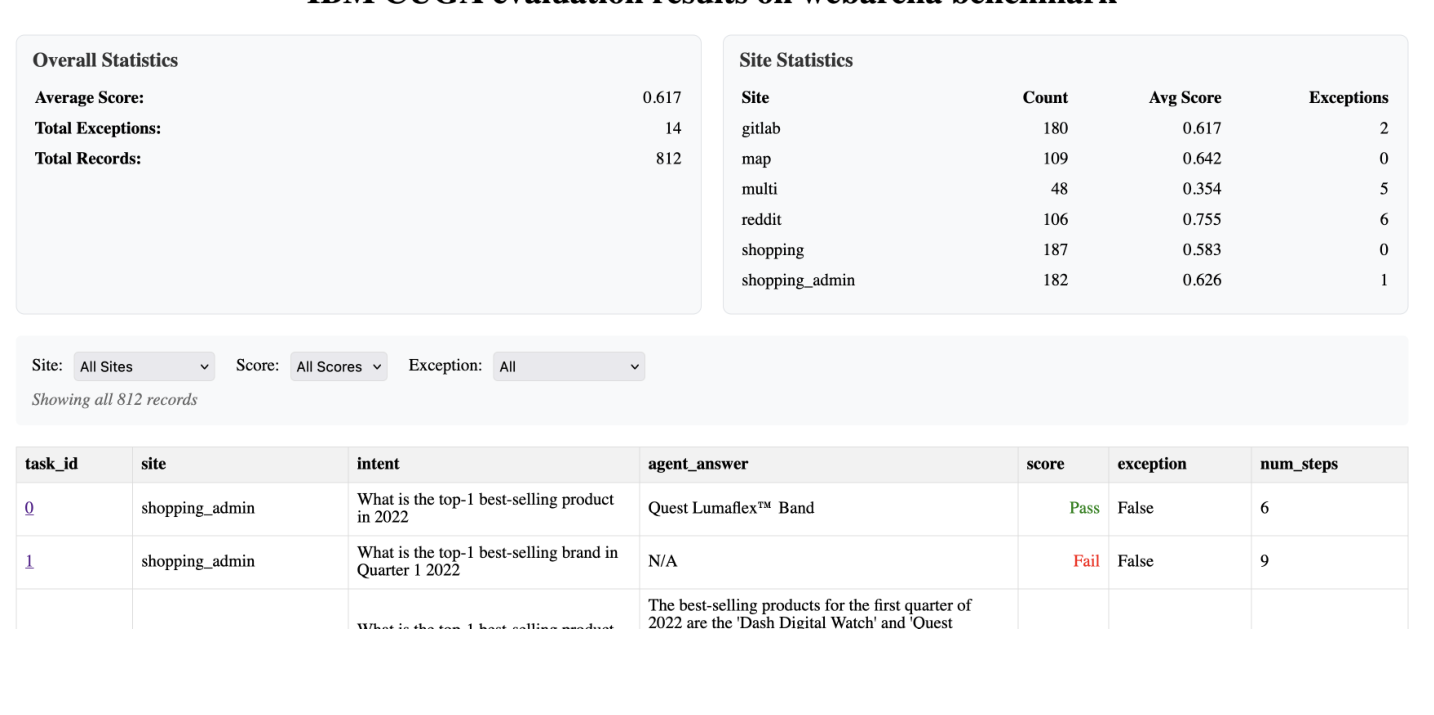This screenshot has height=715, width=1434.
Task: Click the reddit entry in Site Statistics
Action: pos(762,219)
